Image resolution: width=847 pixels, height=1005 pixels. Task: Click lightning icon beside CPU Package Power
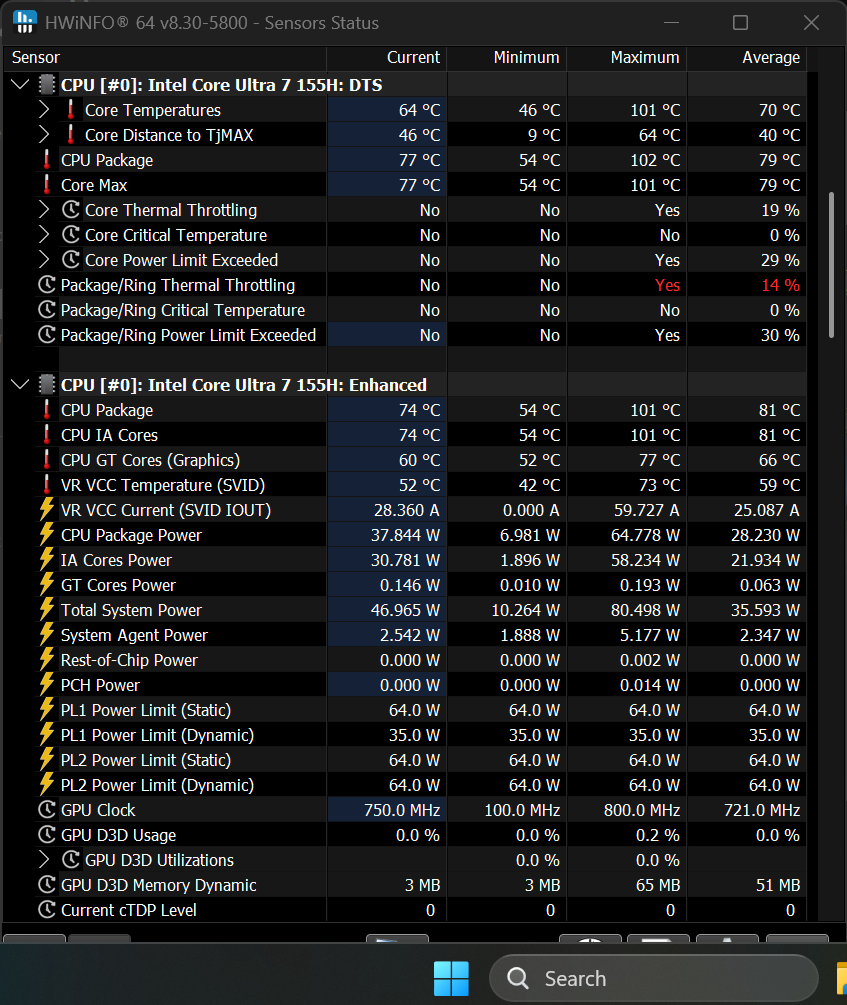tap(47, 535)
